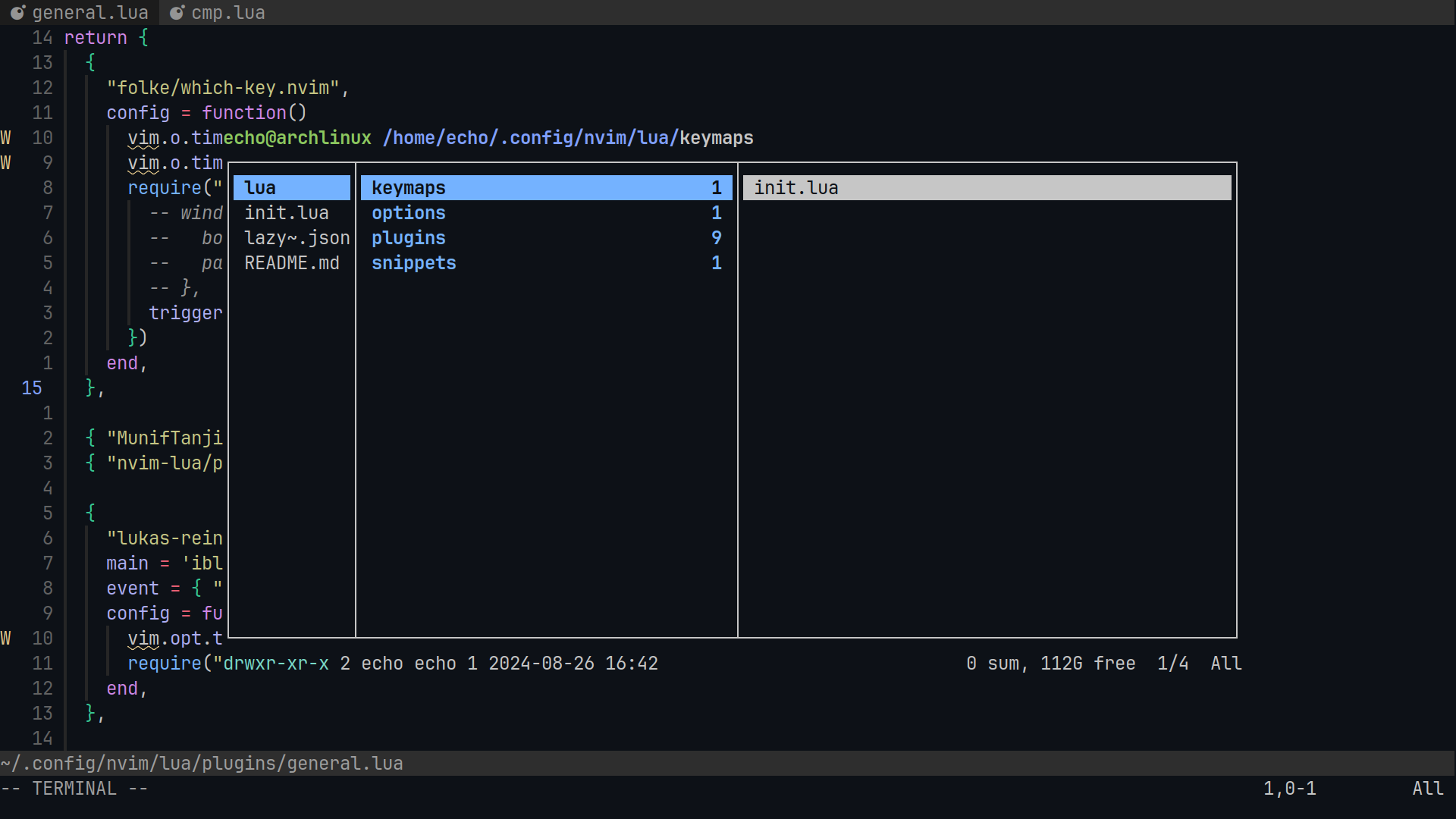Click the 'event = {' code line

165,588
